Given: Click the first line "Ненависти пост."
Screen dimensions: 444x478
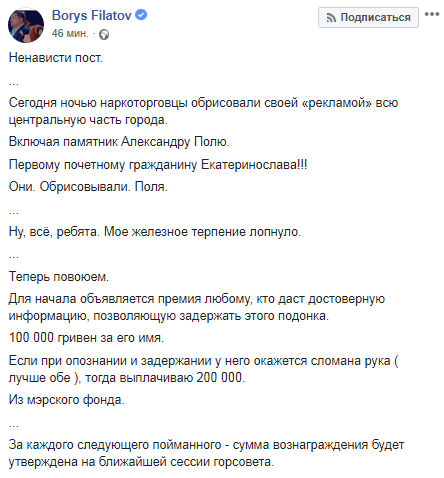Looking at the screenshot, I should tap(56, 58).
